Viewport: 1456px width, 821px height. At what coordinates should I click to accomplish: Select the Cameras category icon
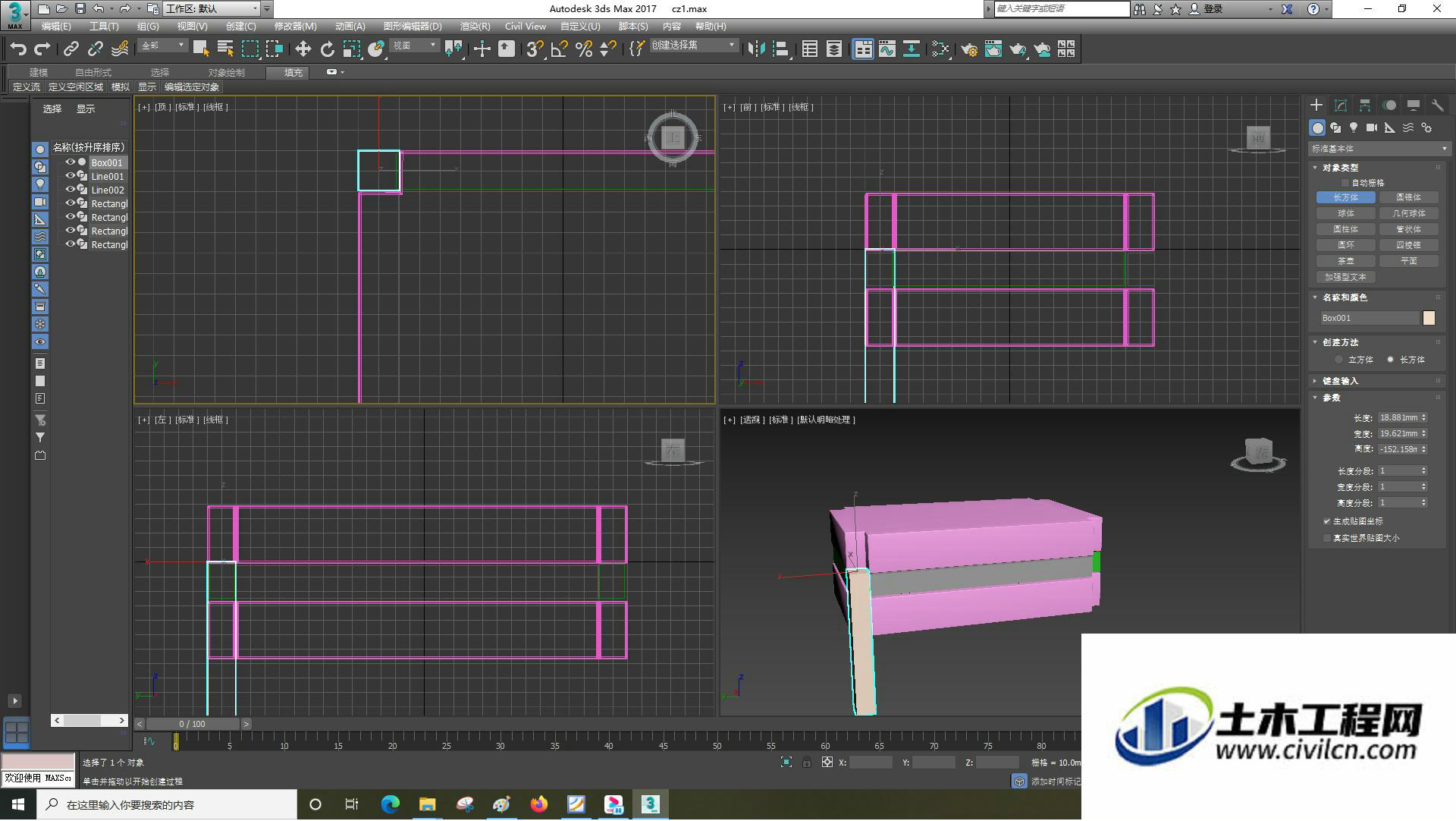click(x=1372, y=127)
